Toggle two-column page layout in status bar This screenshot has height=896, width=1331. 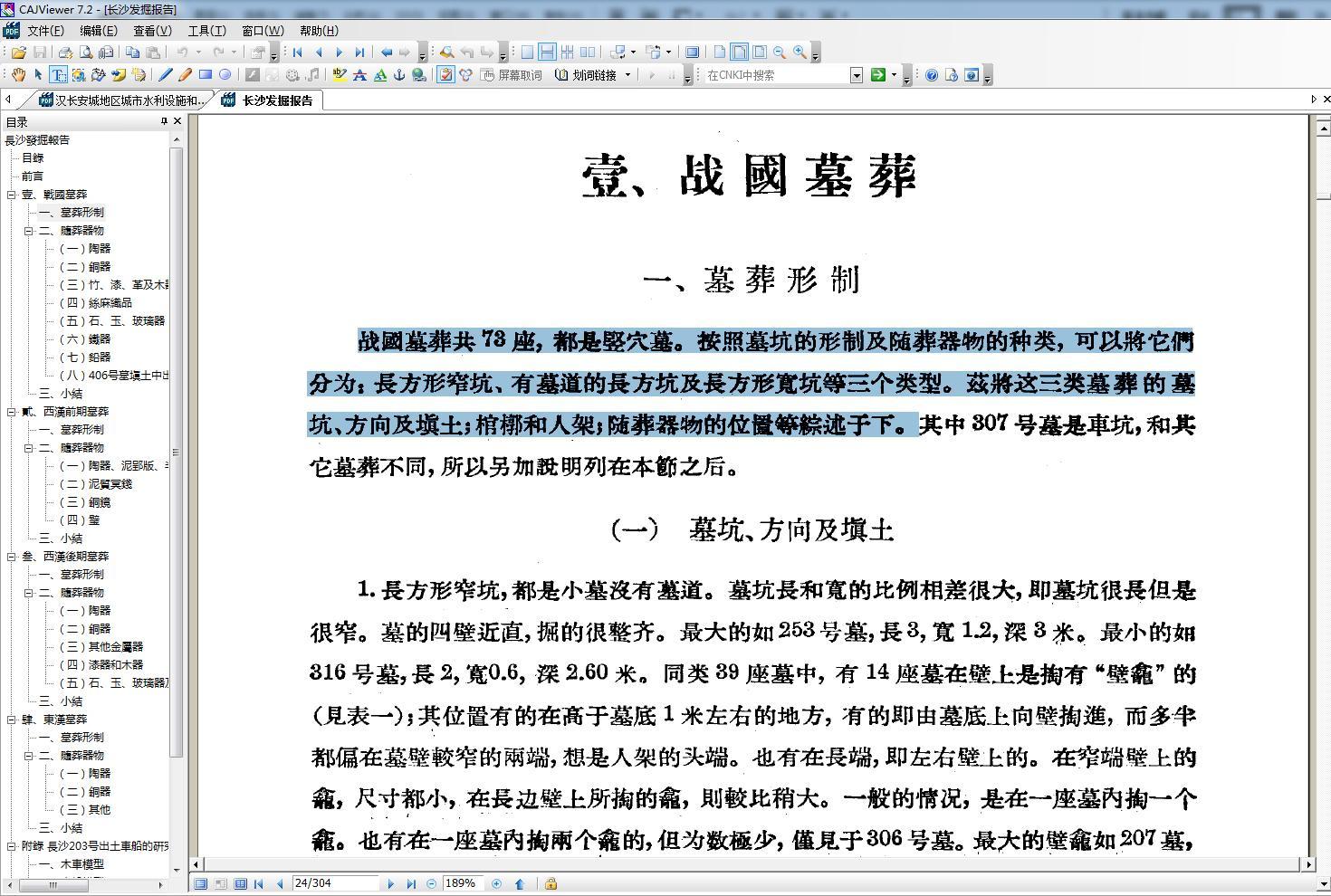pos(241,884)
